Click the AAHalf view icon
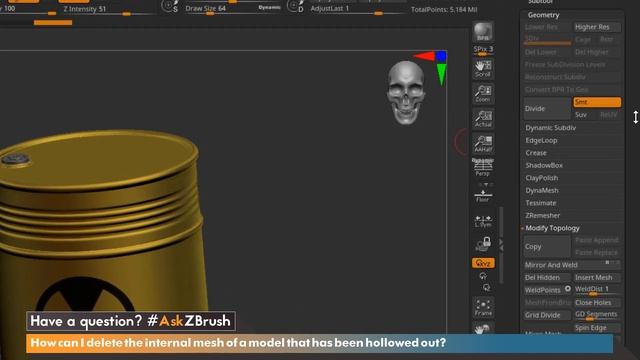The image size is (640, 360). click(483, 144)
